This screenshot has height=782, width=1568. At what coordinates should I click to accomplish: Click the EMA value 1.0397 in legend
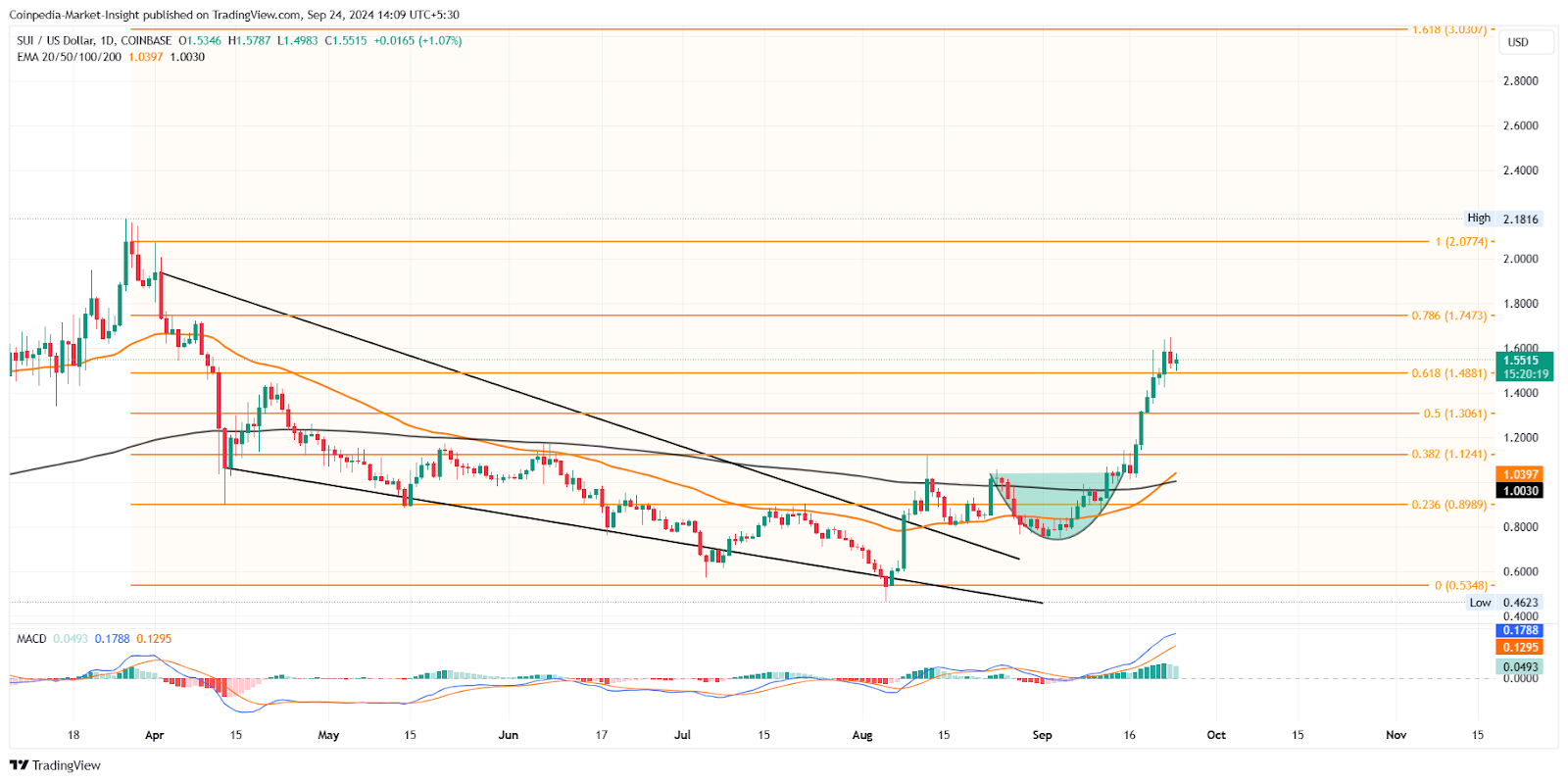146,57
